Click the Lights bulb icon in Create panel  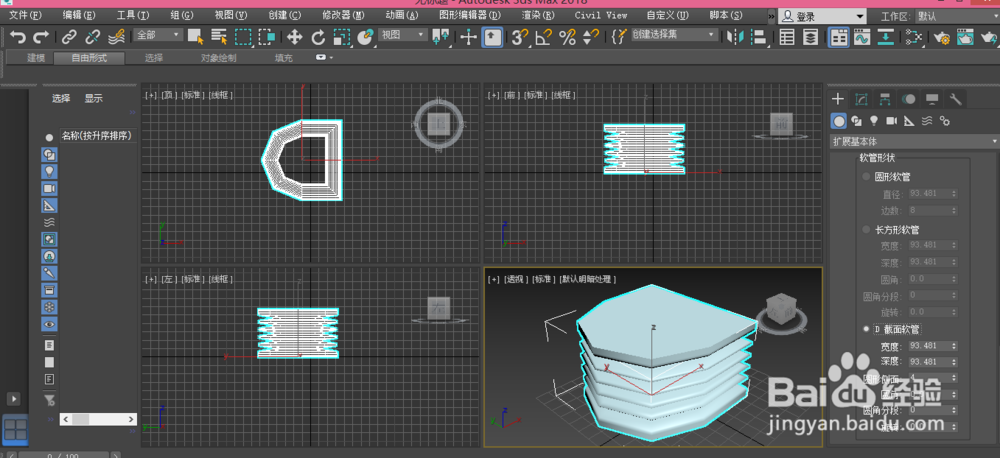(x=874, y=121)
